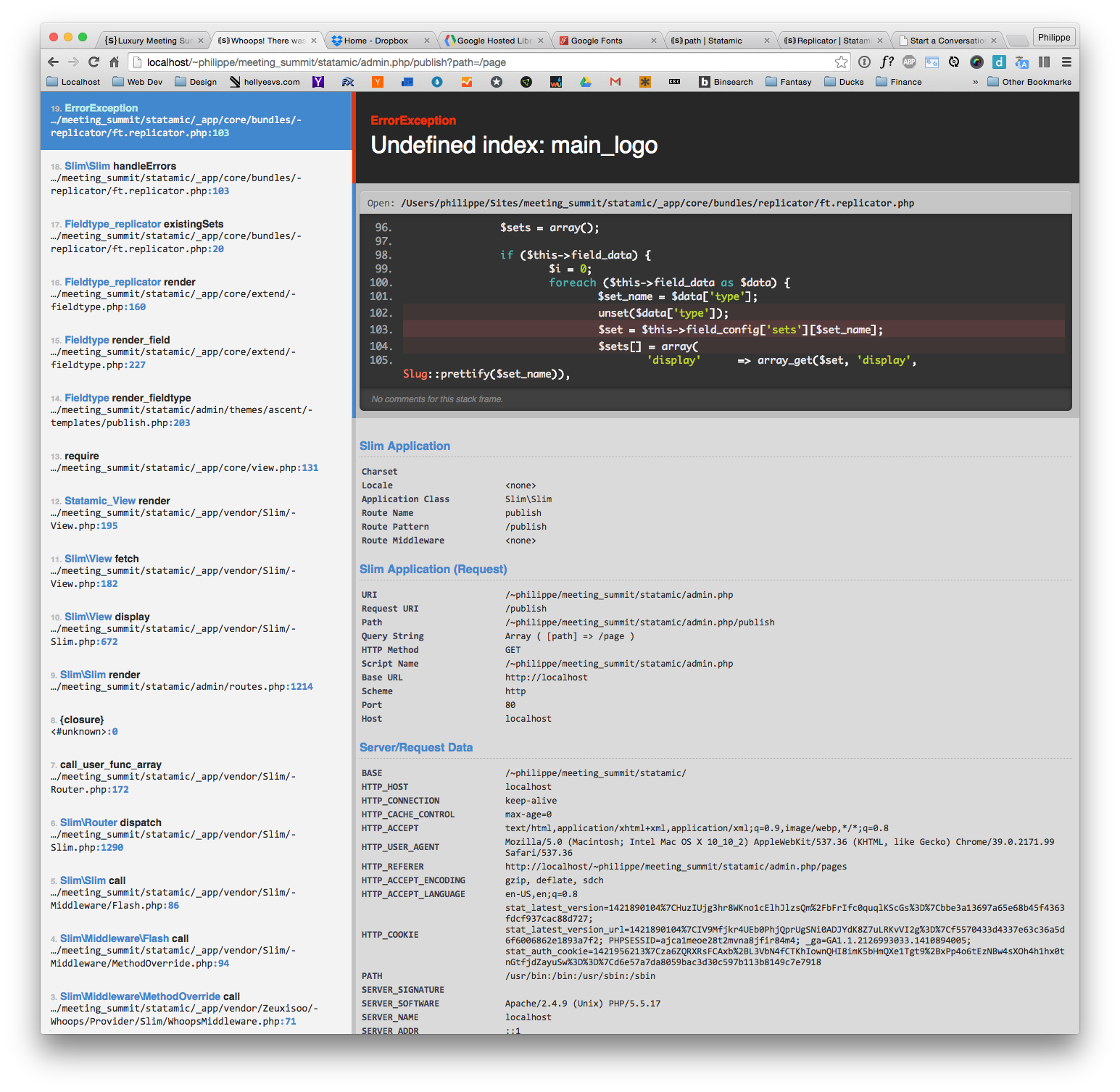Click the Philippe profile button
1120x1092 pixels.
(1053, 38)
